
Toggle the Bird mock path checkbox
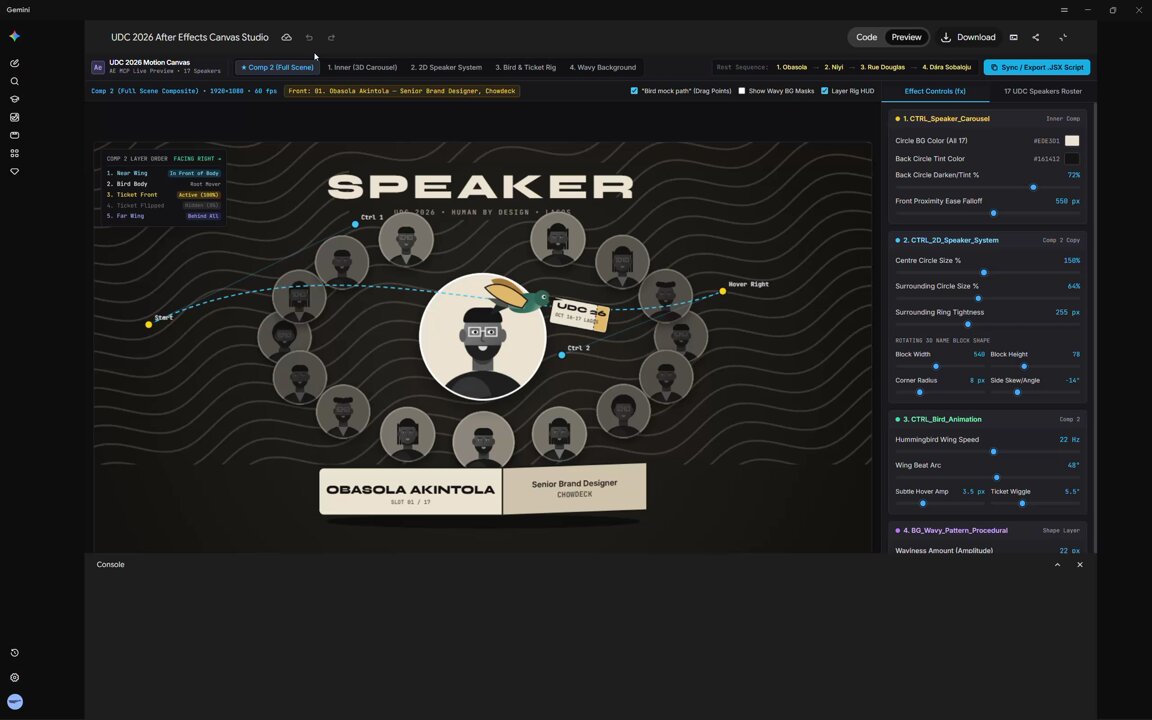point(634,91)
